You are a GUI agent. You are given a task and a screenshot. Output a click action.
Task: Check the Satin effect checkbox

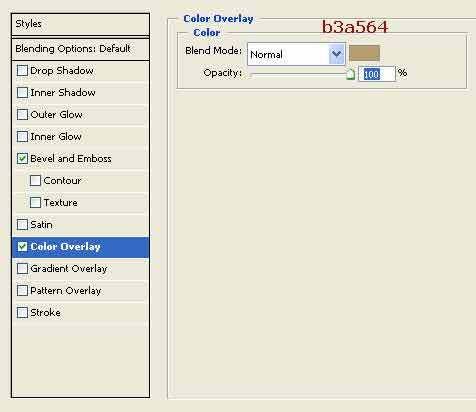click(22, 225)
